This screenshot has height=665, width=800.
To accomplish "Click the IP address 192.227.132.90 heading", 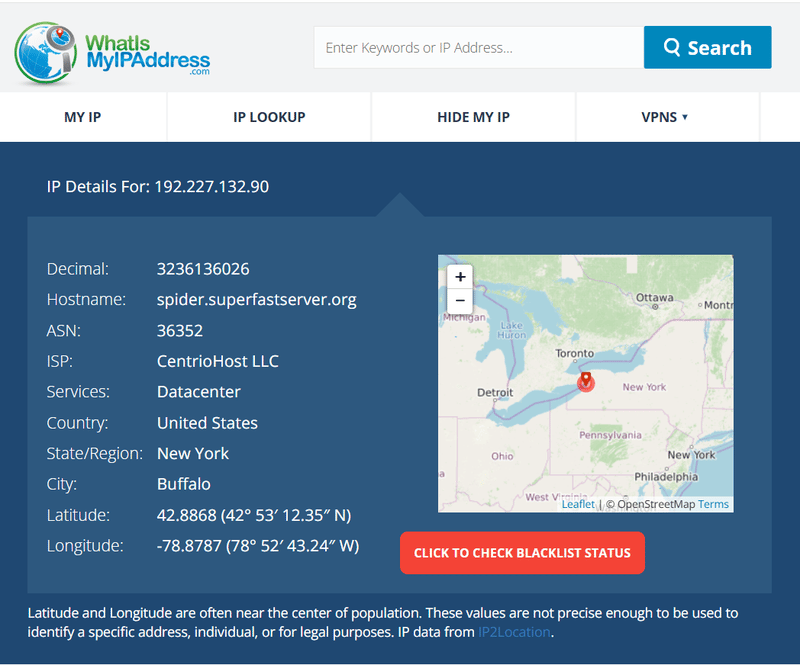I will (x=212, y=187).
